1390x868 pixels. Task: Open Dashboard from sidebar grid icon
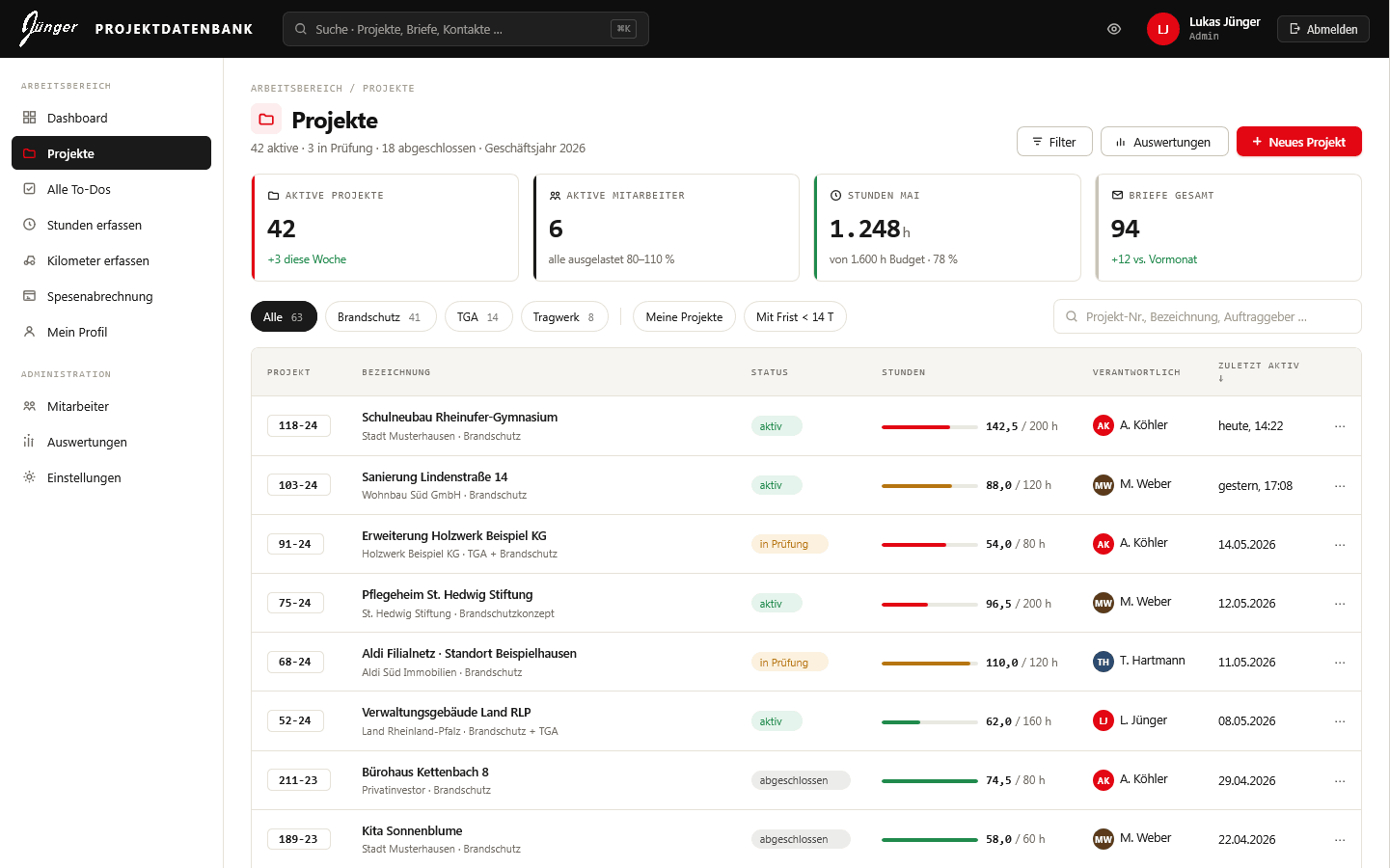111,118
